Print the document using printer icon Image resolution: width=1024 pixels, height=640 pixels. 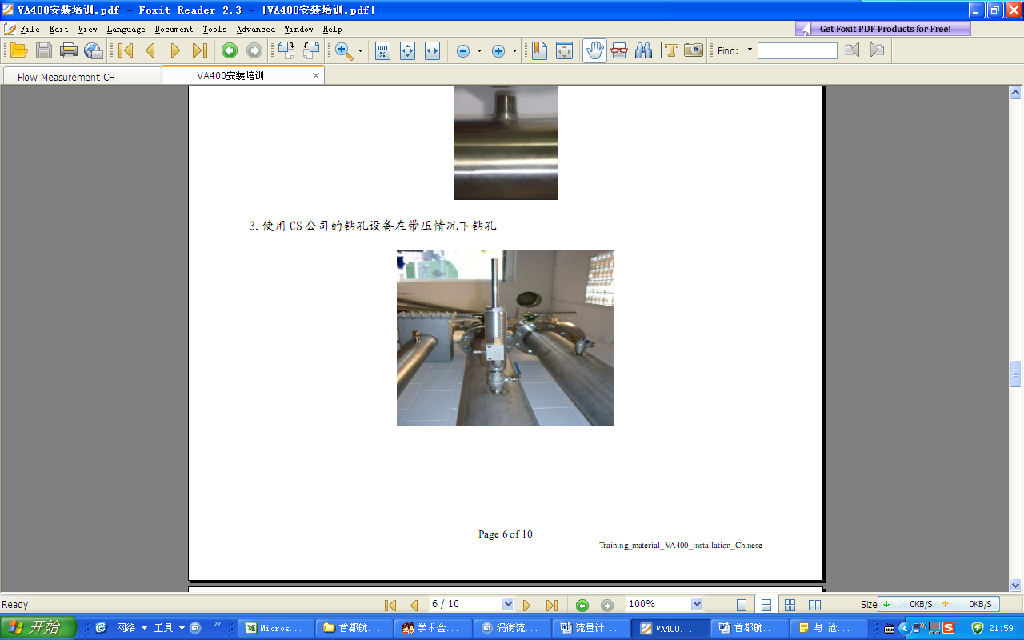(69, 50)
